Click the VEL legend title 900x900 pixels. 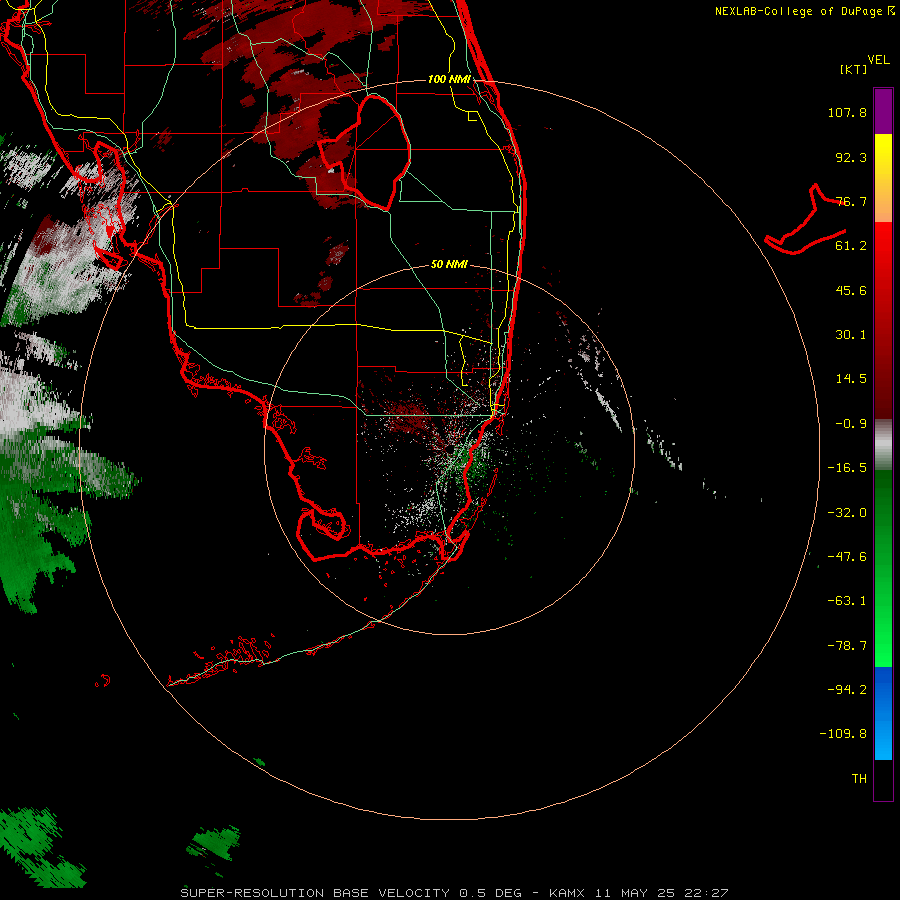coord(878,60)
